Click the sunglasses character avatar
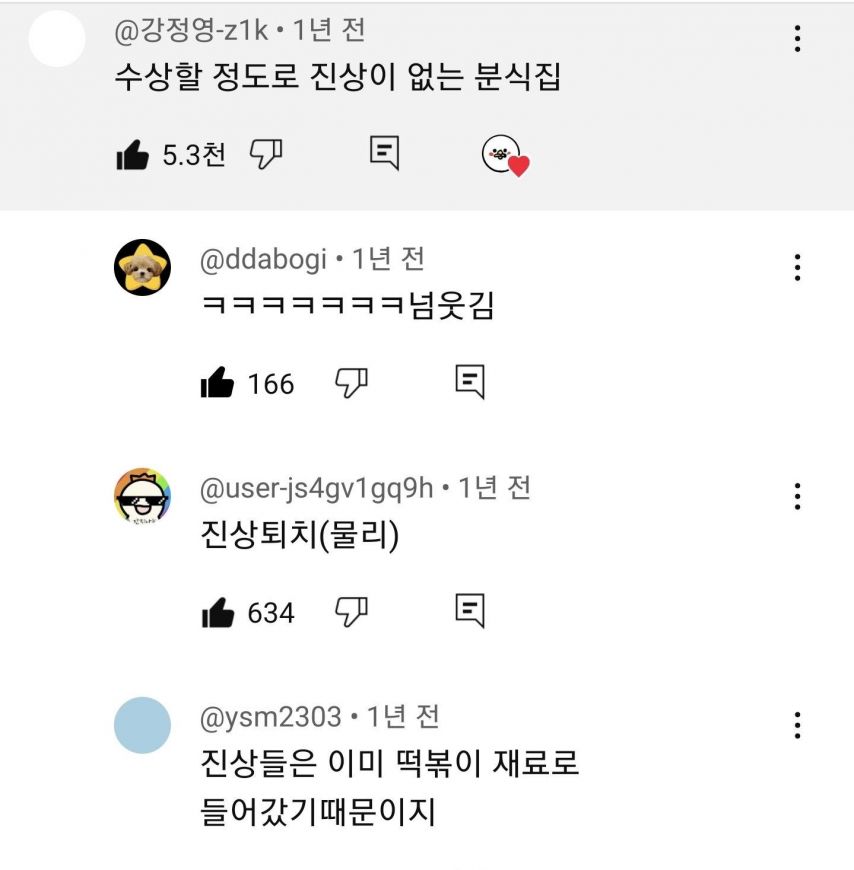The image size is (854, 870). click(143, 496)
